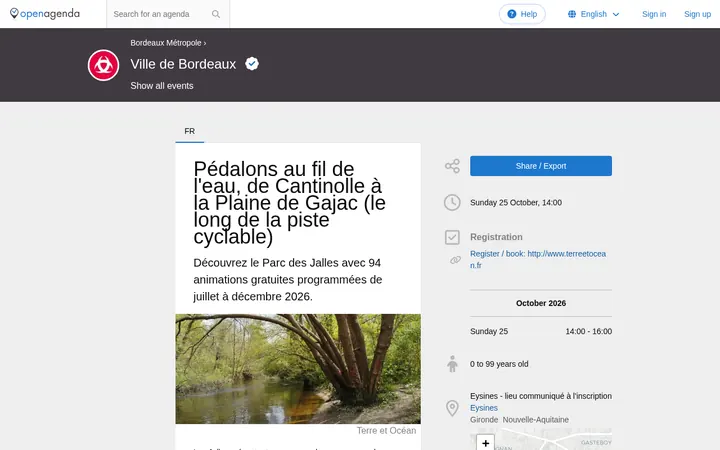This screenshot has height=450, width=720.
Task: Open the terreetocean.fr registration link
Action: [538, 259]
